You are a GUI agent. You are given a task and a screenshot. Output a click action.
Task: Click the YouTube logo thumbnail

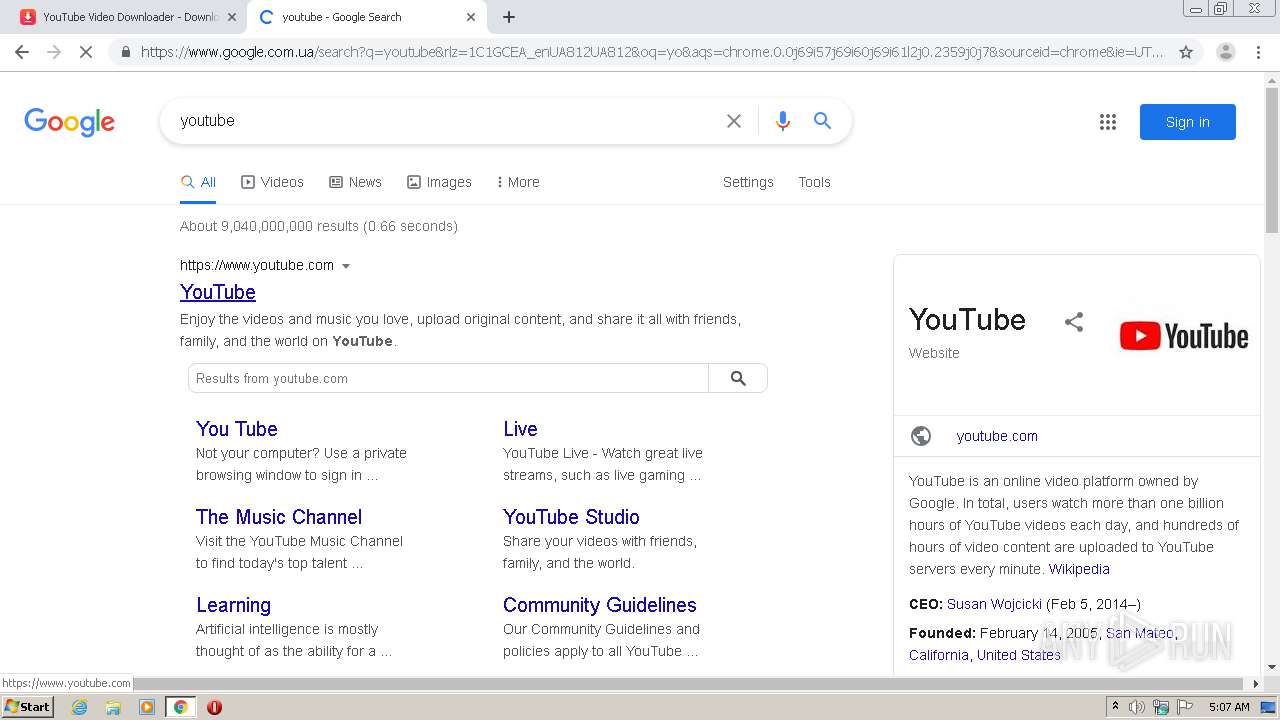pos(1184,336)
